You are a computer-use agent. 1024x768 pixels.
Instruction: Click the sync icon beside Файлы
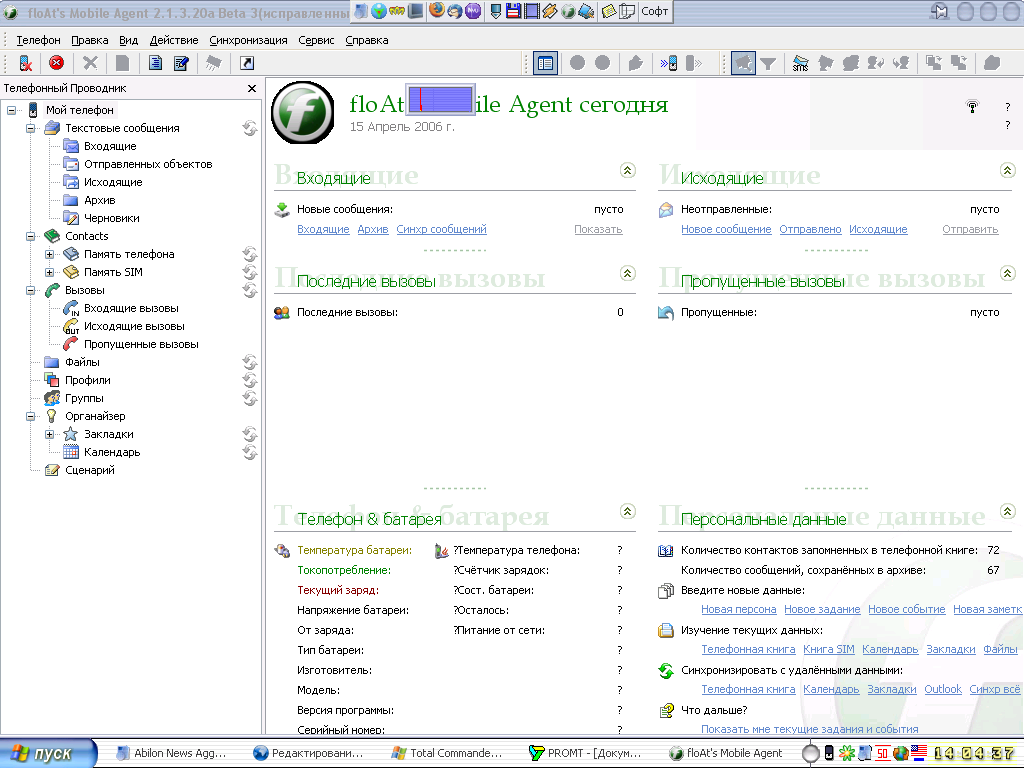tap(249, 362)
